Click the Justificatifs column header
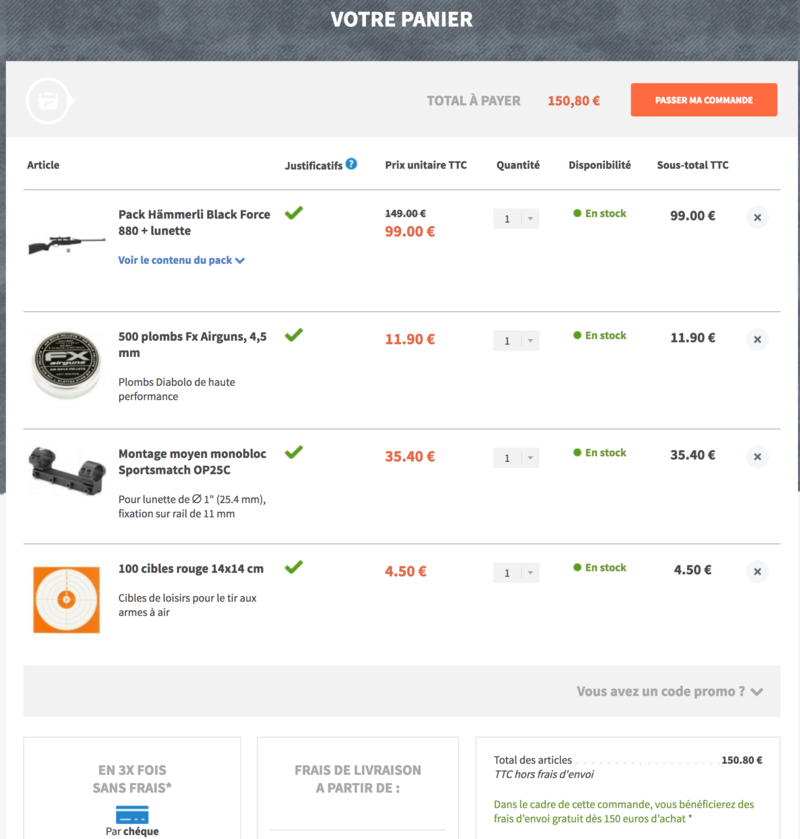Screen dimensions: 800x839 click(x=313, y=165)
